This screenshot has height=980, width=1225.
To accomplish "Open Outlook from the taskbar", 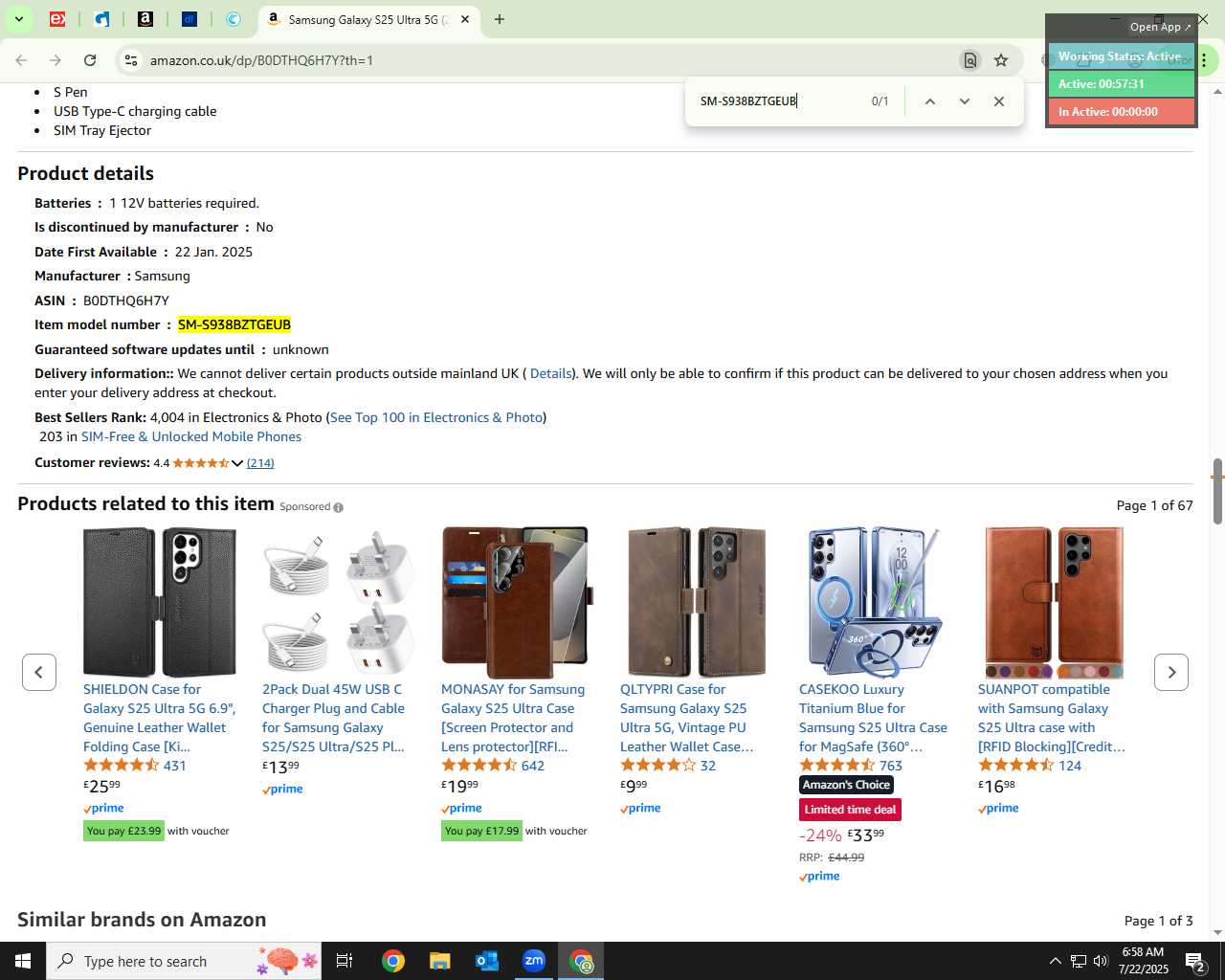I will point(487,961).
